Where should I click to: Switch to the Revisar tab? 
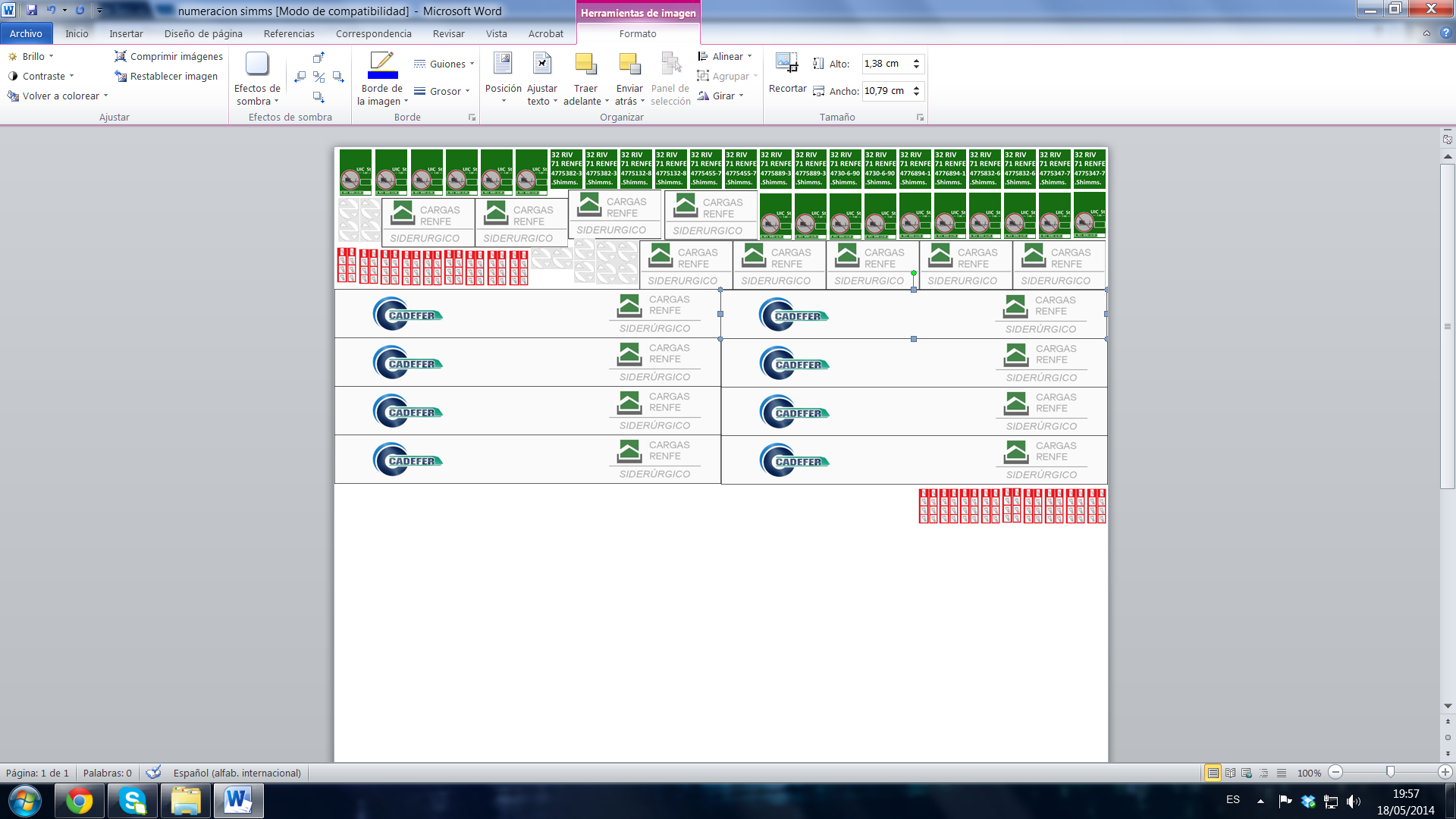449,33
